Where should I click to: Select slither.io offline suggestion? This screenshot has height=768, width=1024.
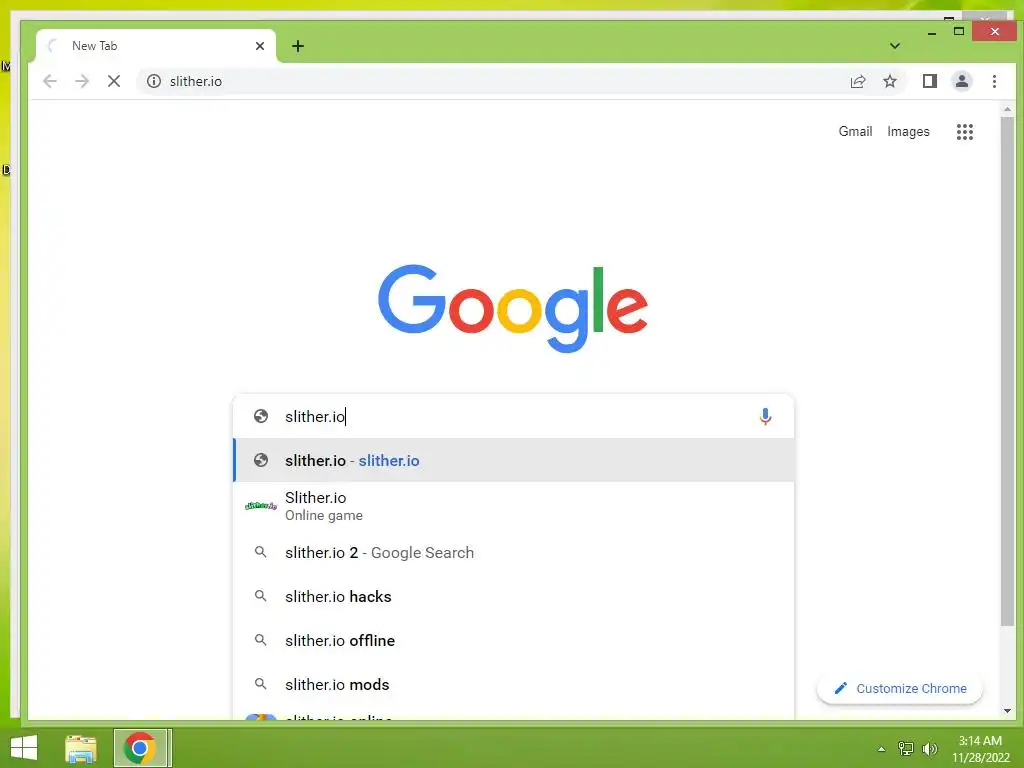coord(513,640)
